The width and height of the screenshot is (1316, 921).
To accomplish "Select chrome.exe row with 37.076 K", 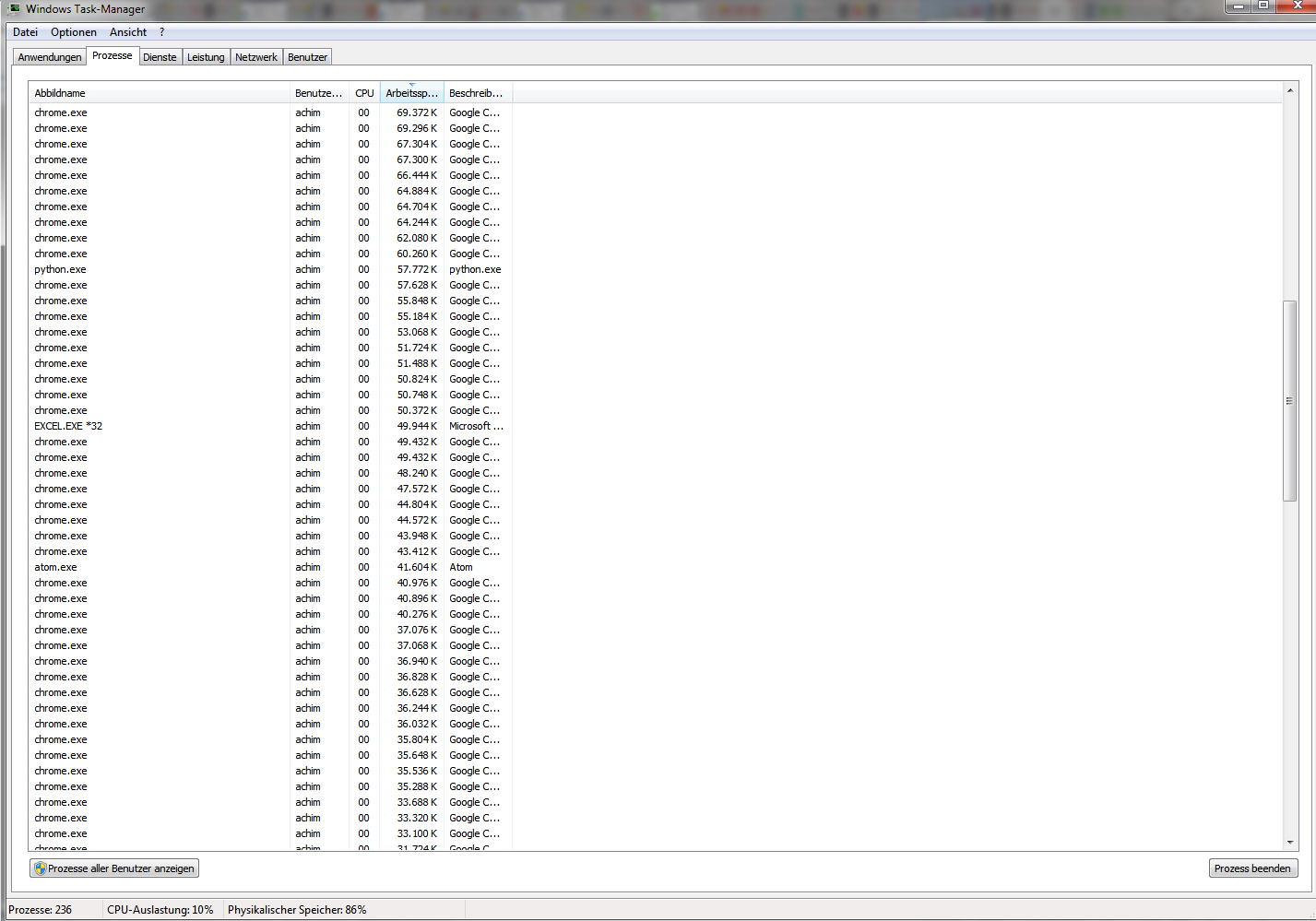I will click(270, 630).
